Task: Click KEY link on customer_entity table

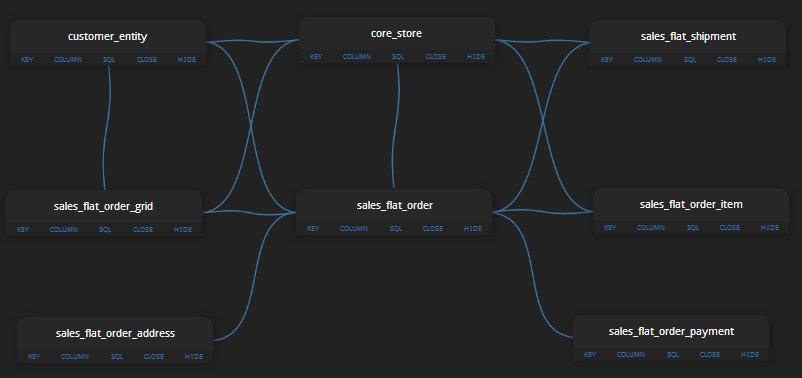Action: 27,59
